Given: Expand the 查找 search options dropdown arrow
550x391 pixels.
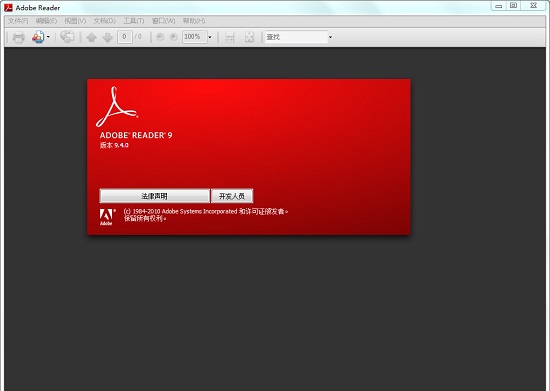Looking at the screenshot, I should click(x=330, y=37).
